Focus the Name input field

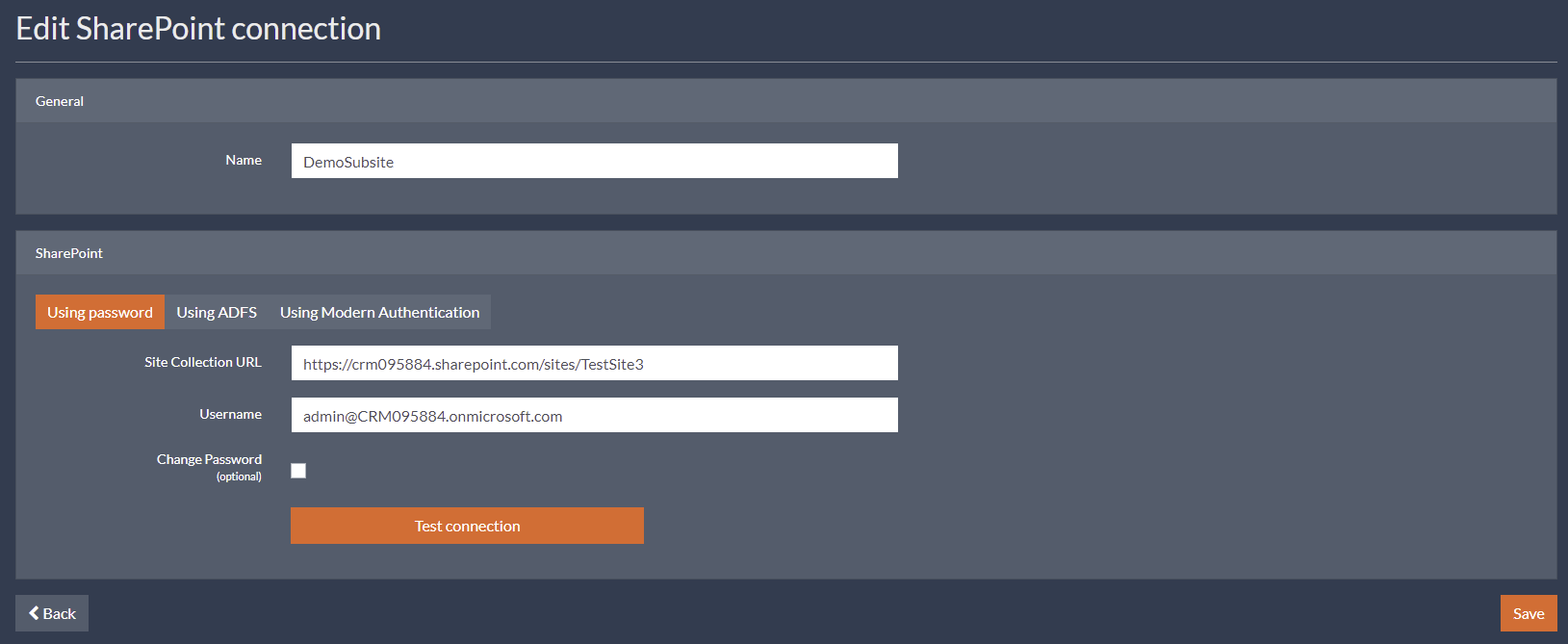(595, 161)
